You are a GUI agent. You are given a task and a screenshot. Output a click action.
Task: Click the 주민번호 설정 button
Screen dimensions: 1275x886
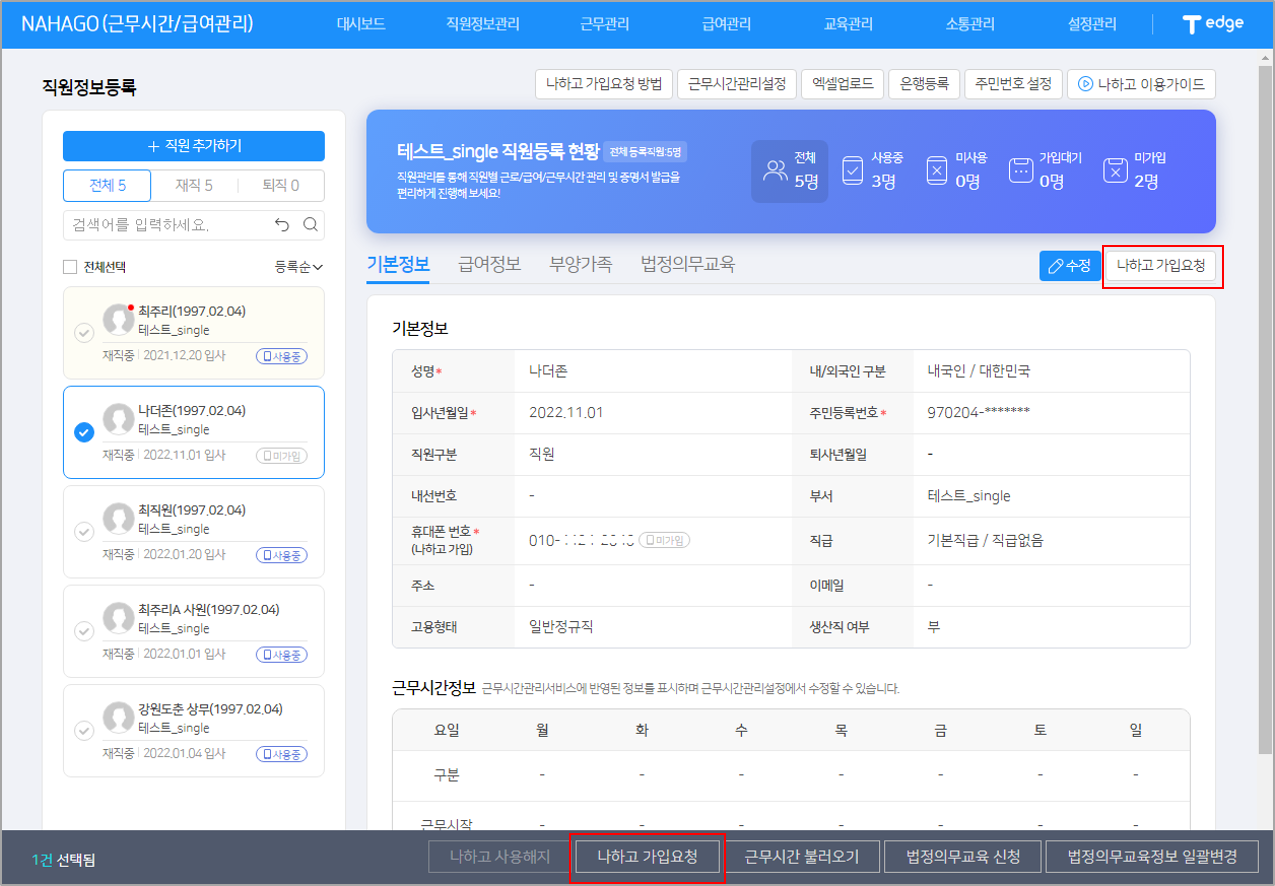1013,84
